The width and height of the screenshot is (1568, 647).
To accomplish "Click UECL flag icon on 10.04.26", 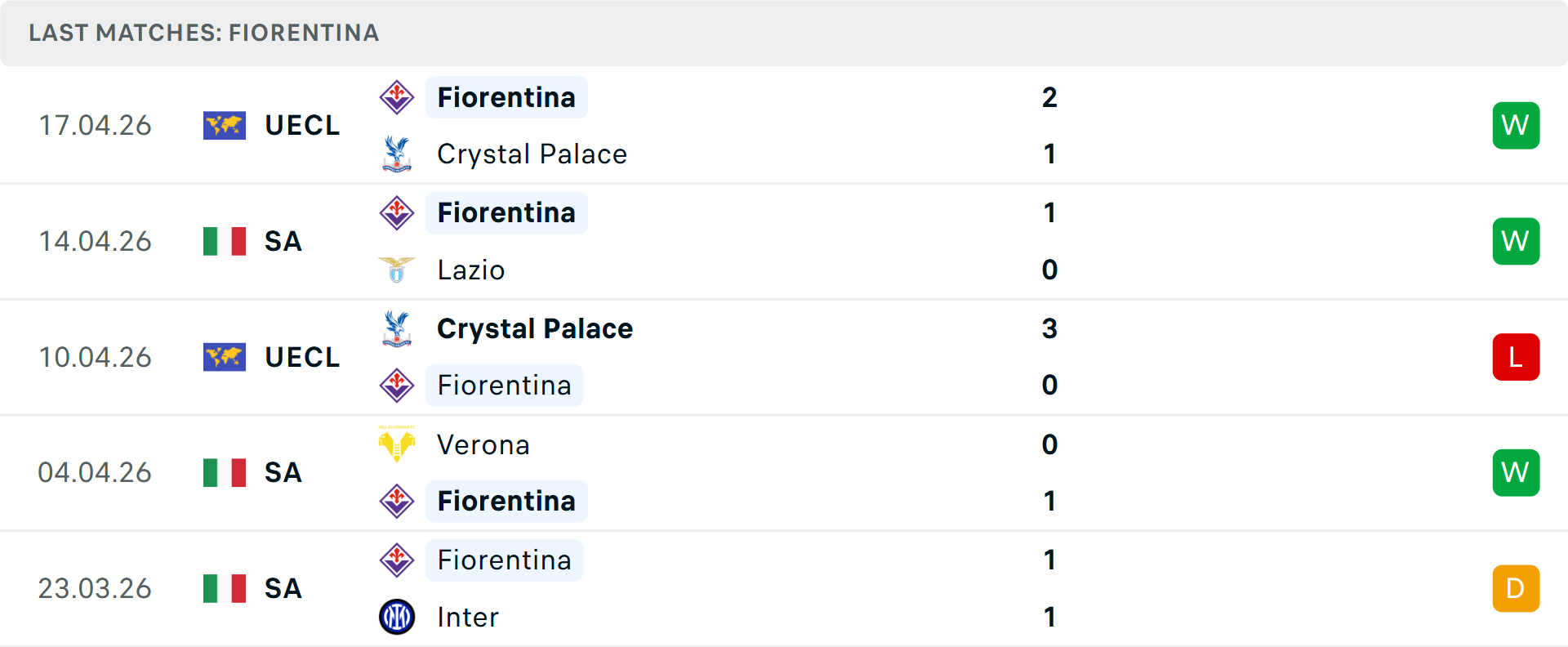I will pyautogui.click(x=225, y=357).
